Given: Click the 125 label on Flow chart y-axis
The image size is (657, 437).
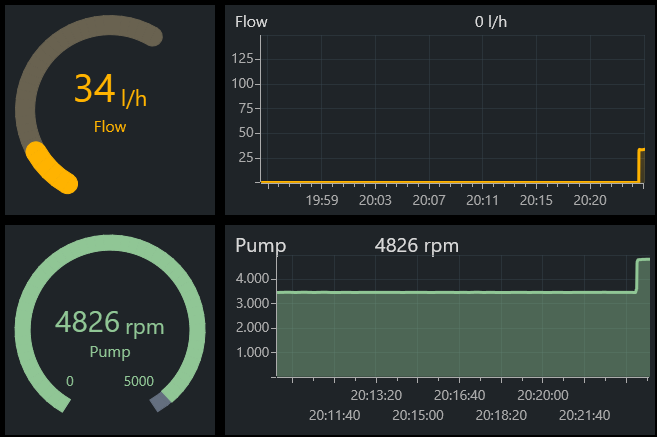Looking at the screenshot, I should coord(243,59).
